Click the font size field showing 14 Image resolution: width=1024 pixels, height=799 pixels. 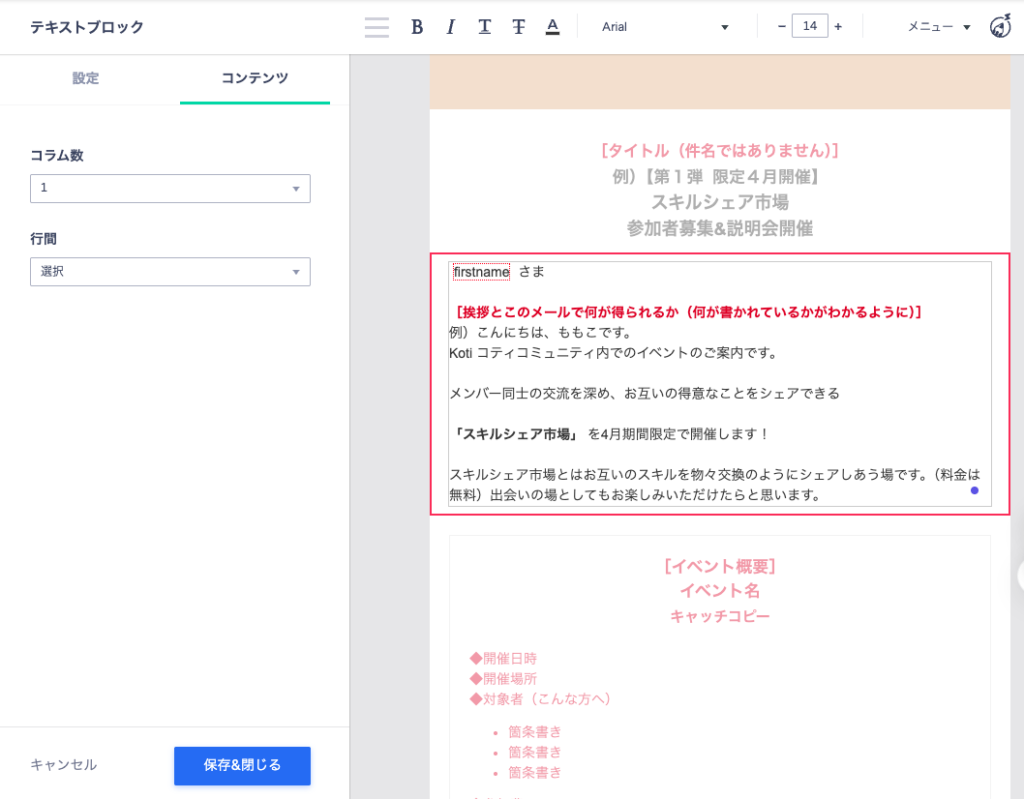pyautogui.click(x=810, y=26)
